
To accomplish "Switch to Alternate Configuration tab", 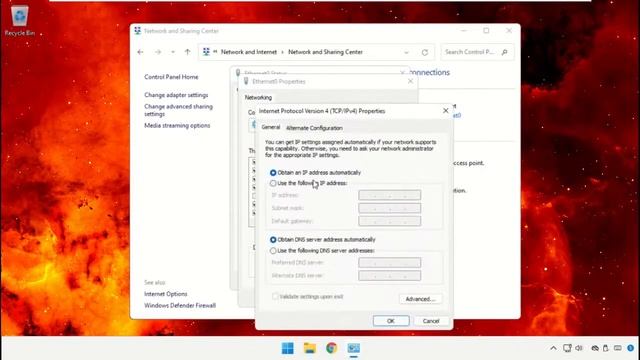I will (x=314, y=128).
